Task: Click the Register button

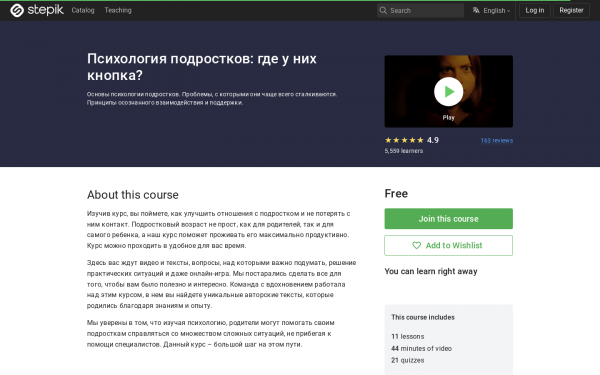Action: point(571,10)
